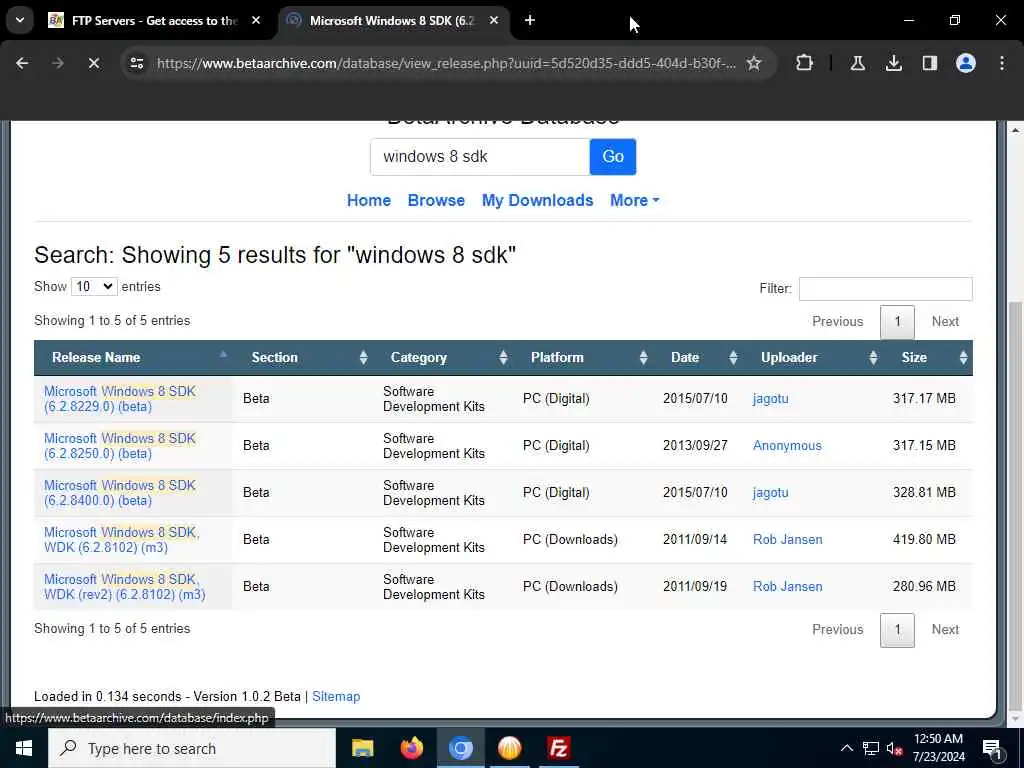The width and height of the screenshot is (1024, 768).
Task: Open the notification center icon
Action: click(x=993, y=750)
